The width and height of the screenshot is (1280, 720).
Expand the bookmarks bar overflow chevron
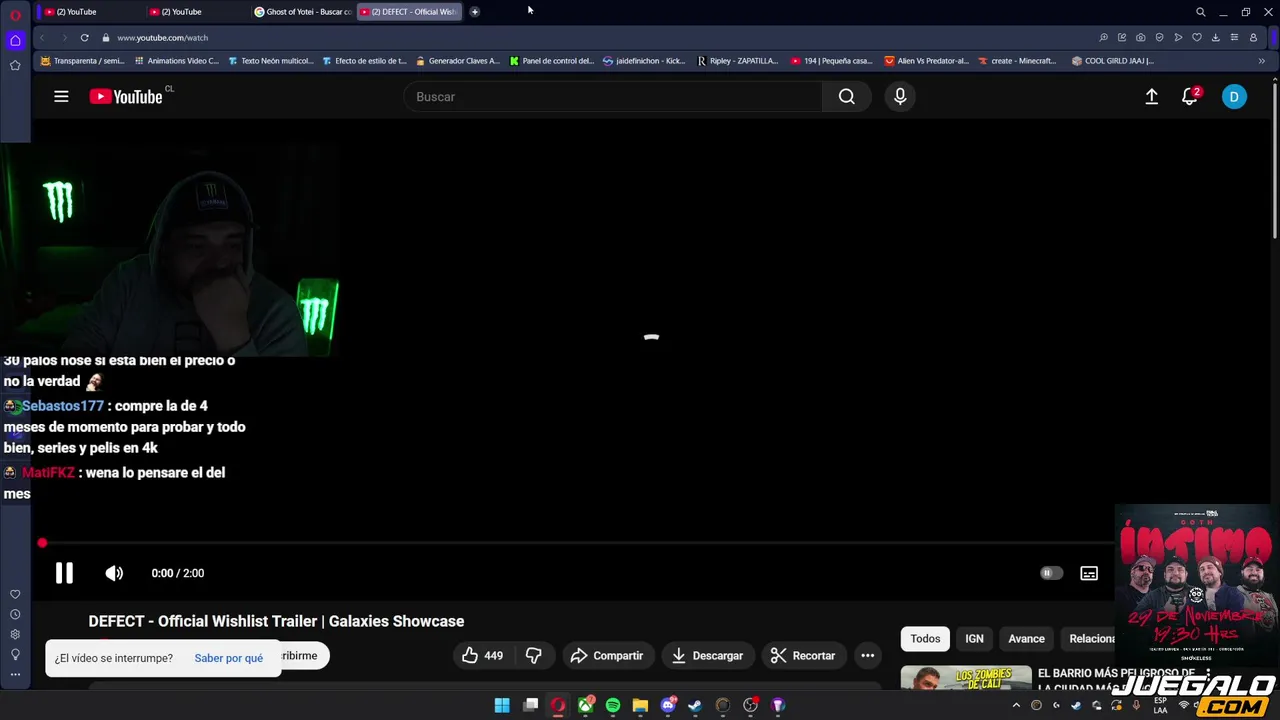click(1261, 60)
